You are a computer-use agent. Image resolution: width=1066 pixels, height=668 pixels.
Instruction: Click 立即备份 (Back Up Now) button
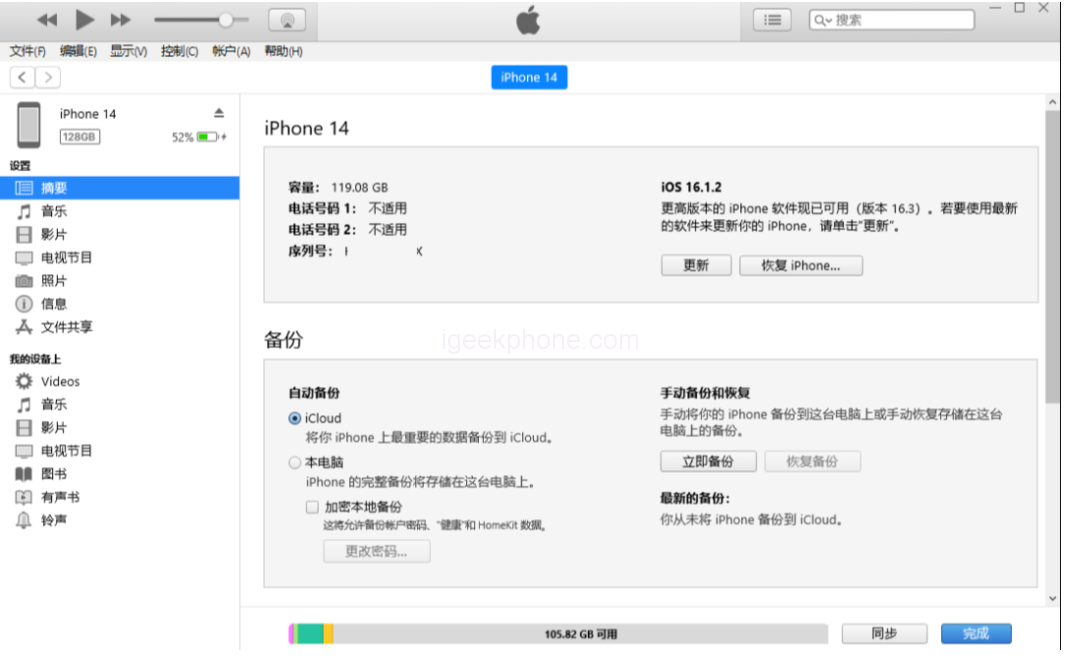tap(707, 461)
